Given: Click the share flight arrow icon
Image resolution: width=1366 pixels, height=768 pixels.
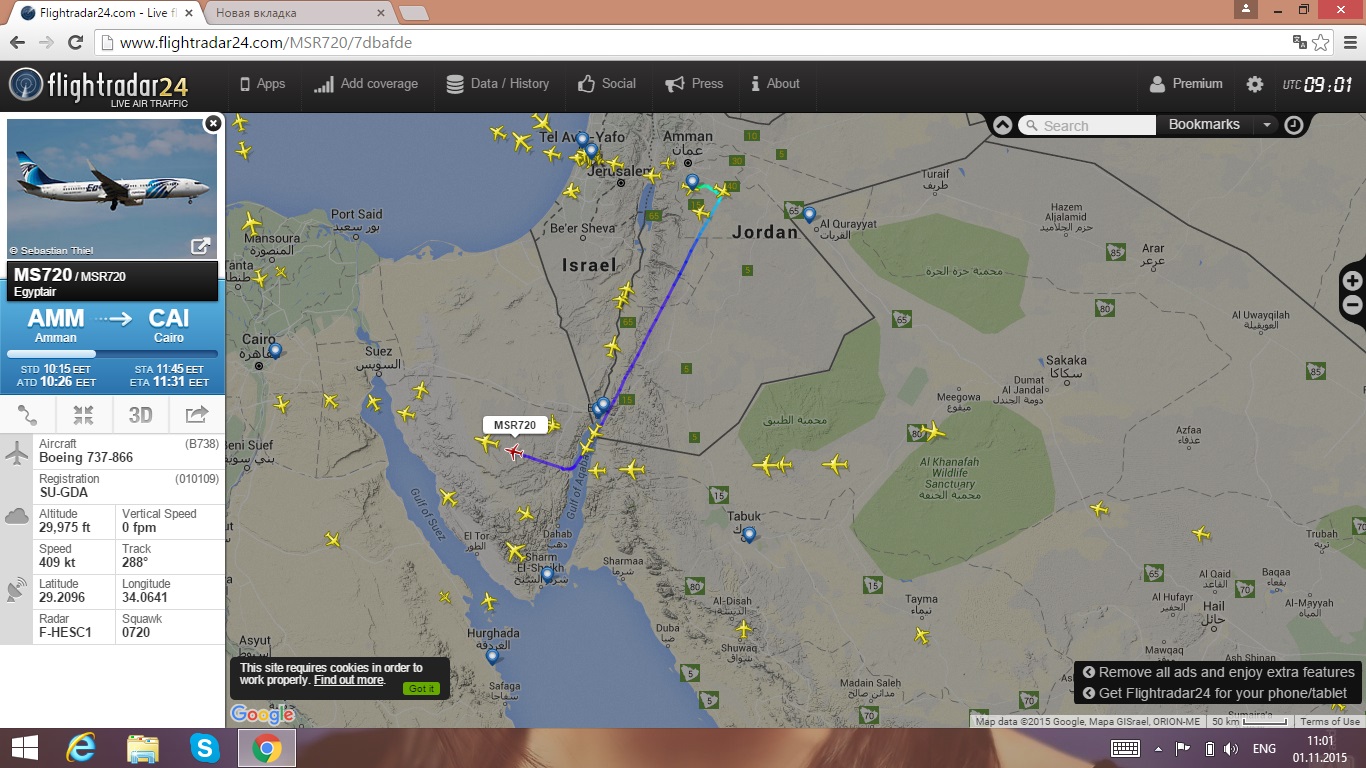Looking at the screenshot, I should pyautogui.click(x=197, y=415).
